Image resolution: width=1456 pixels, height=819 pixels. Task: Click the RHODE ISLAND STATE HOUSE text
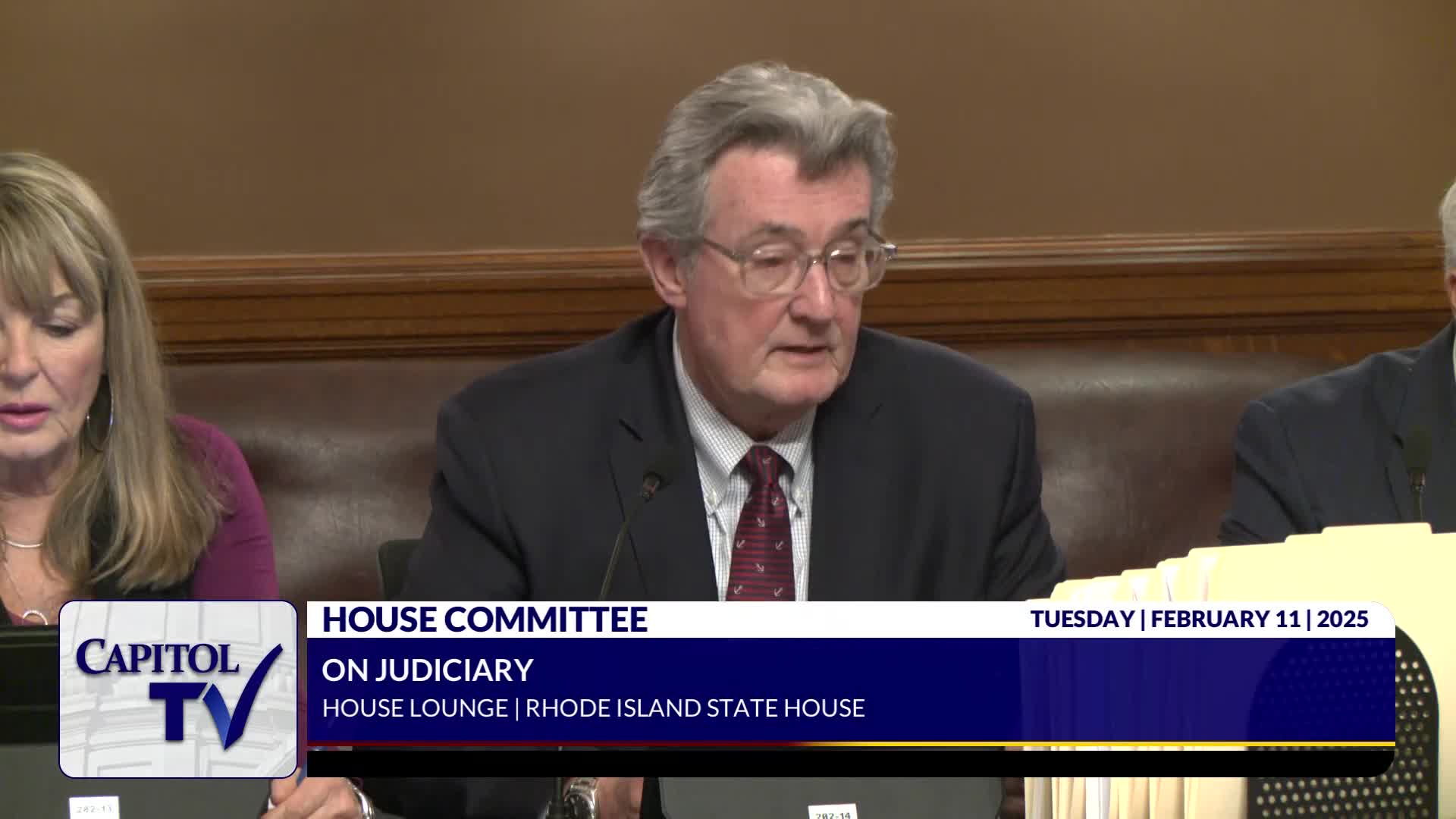(695, 708)
